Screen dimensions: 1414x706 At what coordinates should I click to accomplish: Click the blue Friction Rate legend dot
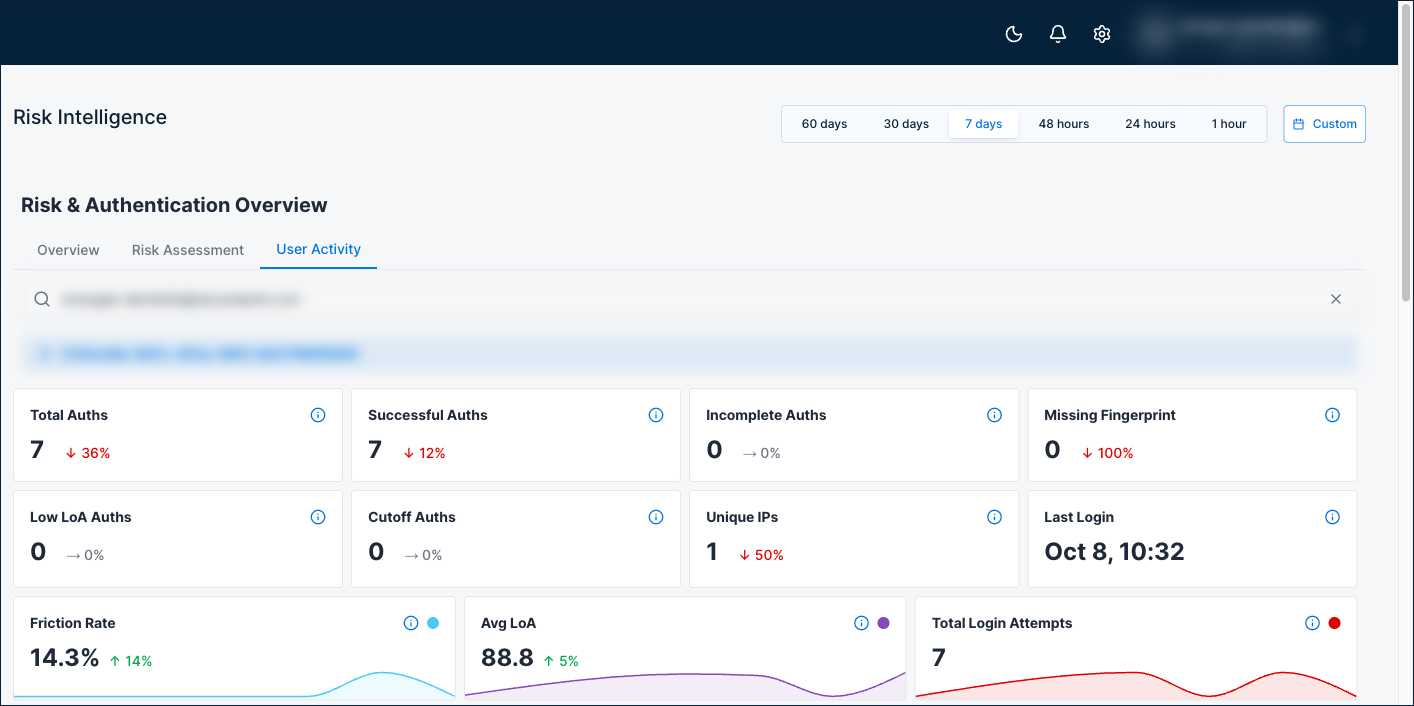tap(433, 623)
